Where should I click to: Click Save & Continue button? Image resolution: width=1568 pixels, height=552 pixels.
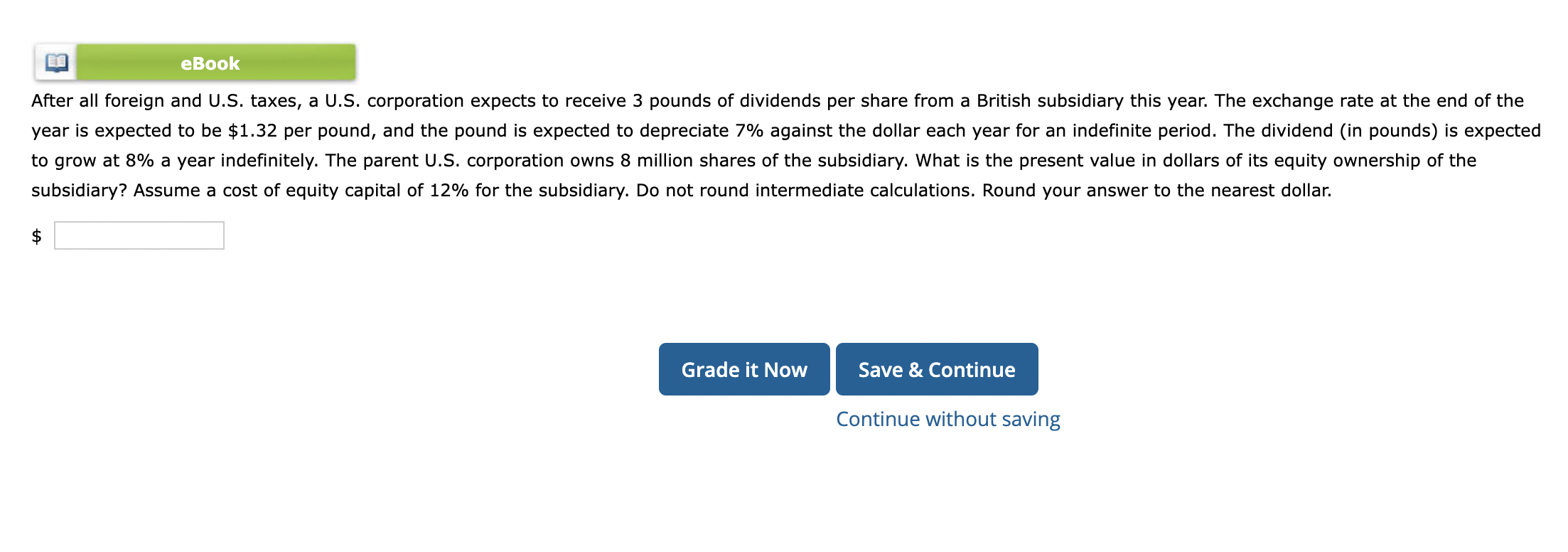coord(937,369)
